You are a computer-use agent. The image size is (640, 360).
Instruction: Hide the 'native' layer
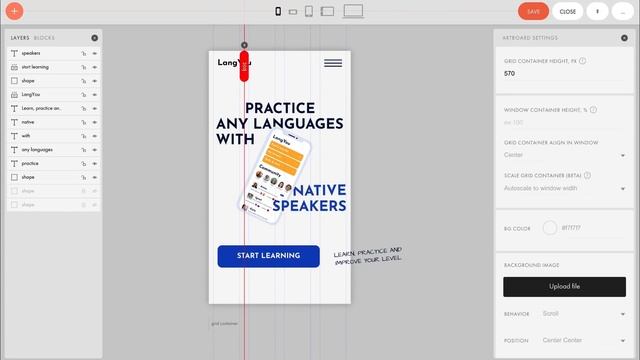tap(95, 122)
